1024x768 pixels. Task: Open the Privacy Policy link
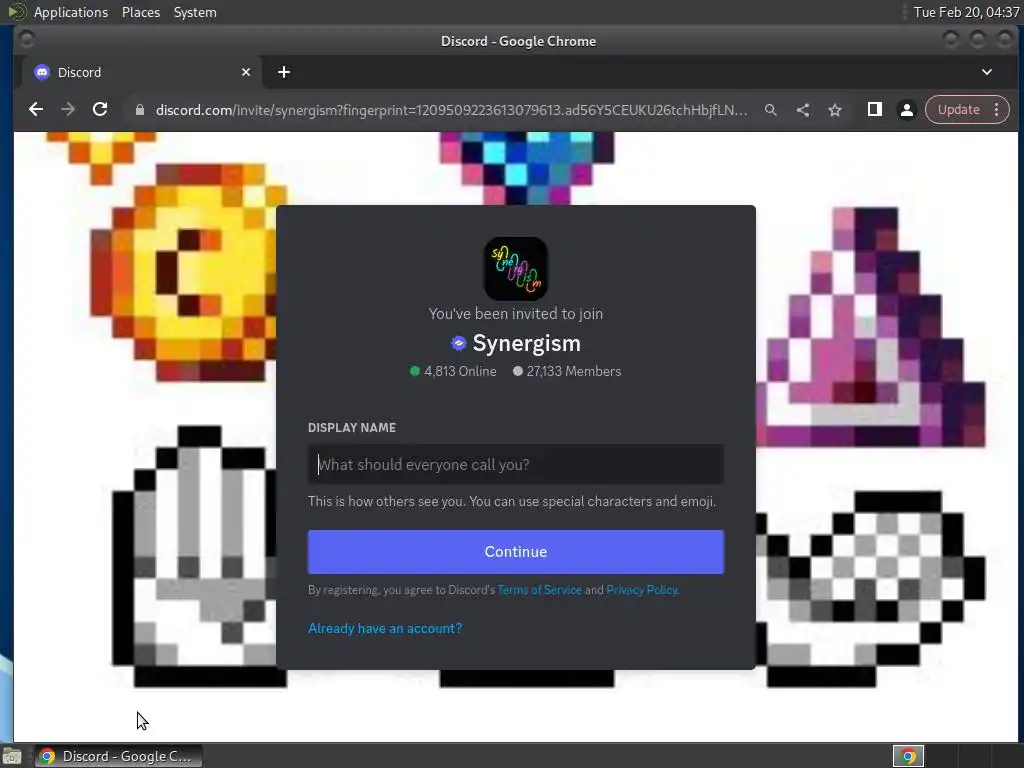pos(642,590)
